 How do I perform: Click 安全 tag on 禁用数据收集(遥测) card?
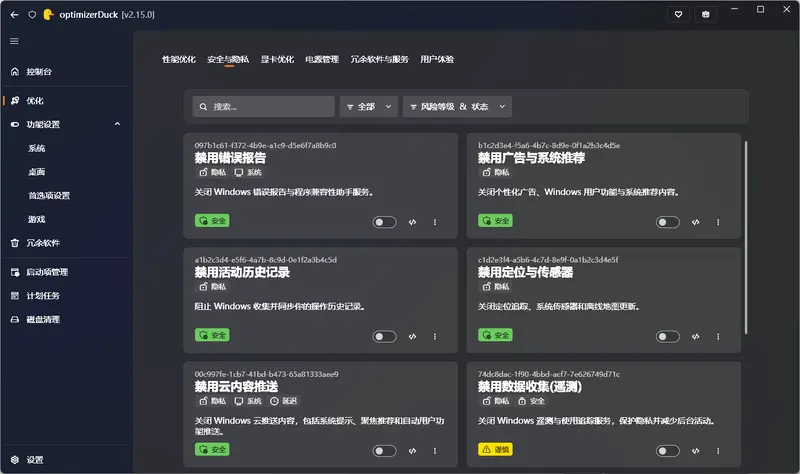point(532,401)
